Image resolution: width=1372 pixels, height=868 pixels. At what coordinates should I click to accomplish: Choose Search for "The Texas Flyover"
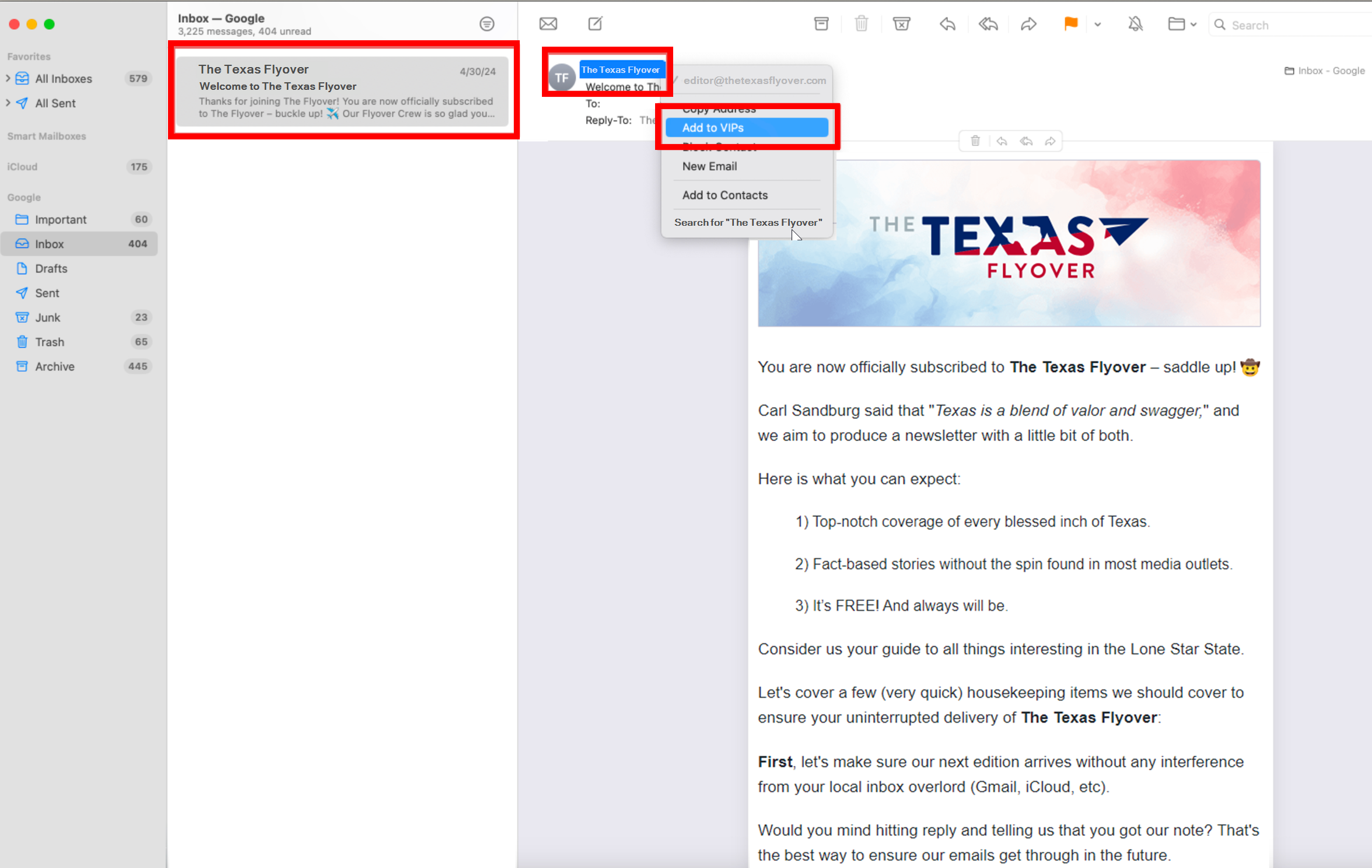click(x=747, y=222)
